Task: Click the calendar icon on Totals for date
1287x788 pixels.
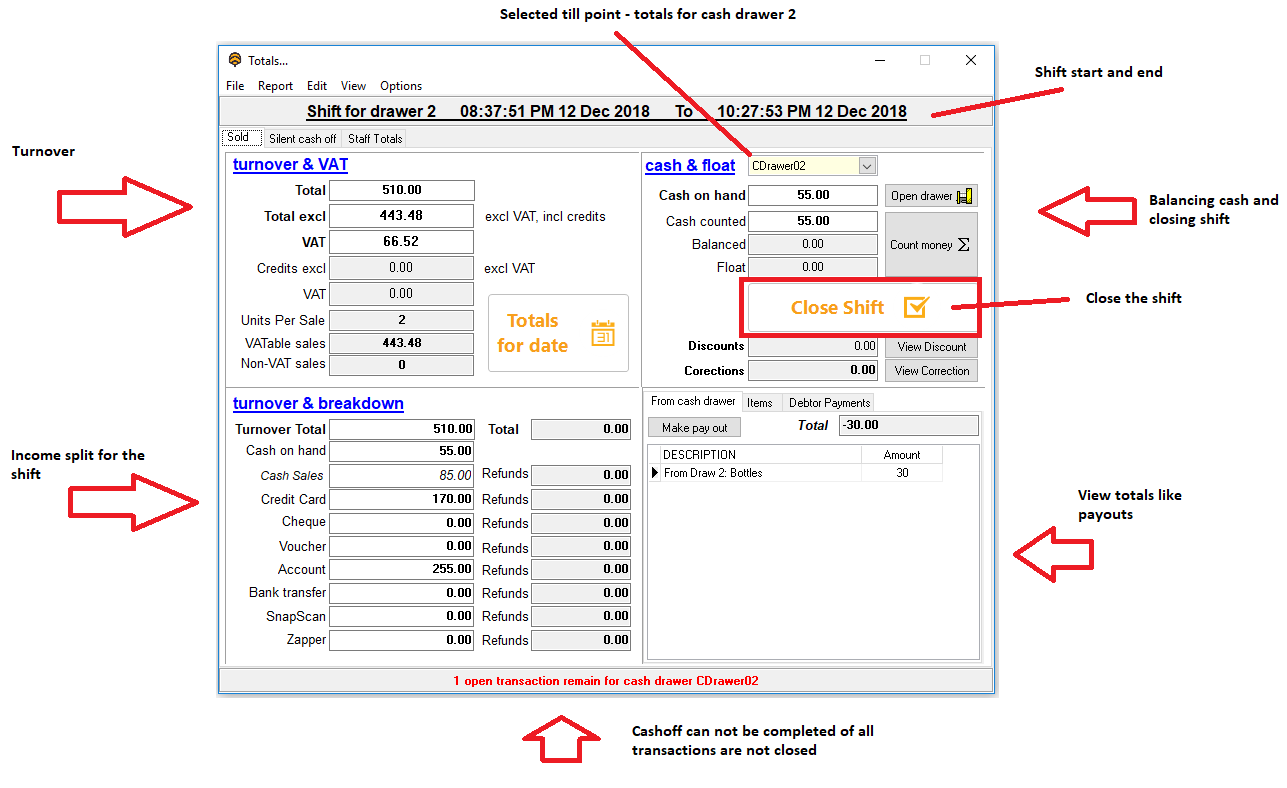Action: pyautogui.click(x=602, y=333)
